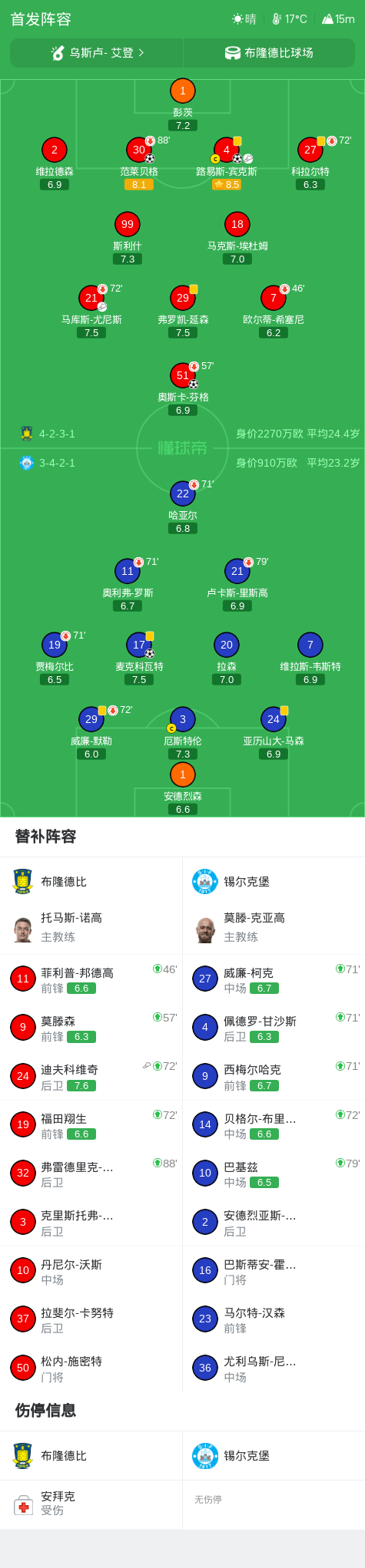This screenshot has height=1568, width=365.
Task: Open 锡尔克堡 team in substitutes section
Action: coord(274,882)
